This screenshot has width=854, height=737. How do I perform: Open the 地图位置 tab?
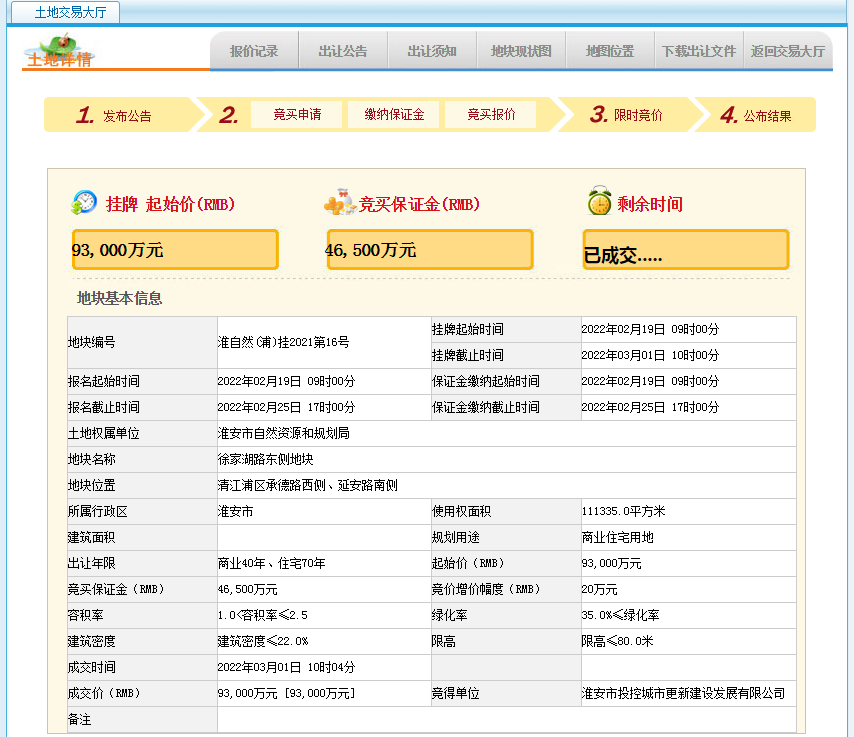(x=610, y=51)
